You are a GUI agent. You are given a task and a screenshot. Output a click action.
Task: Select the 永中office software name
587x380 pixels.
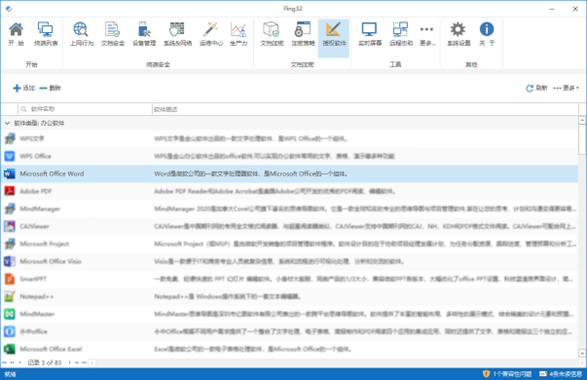[33, 331]
